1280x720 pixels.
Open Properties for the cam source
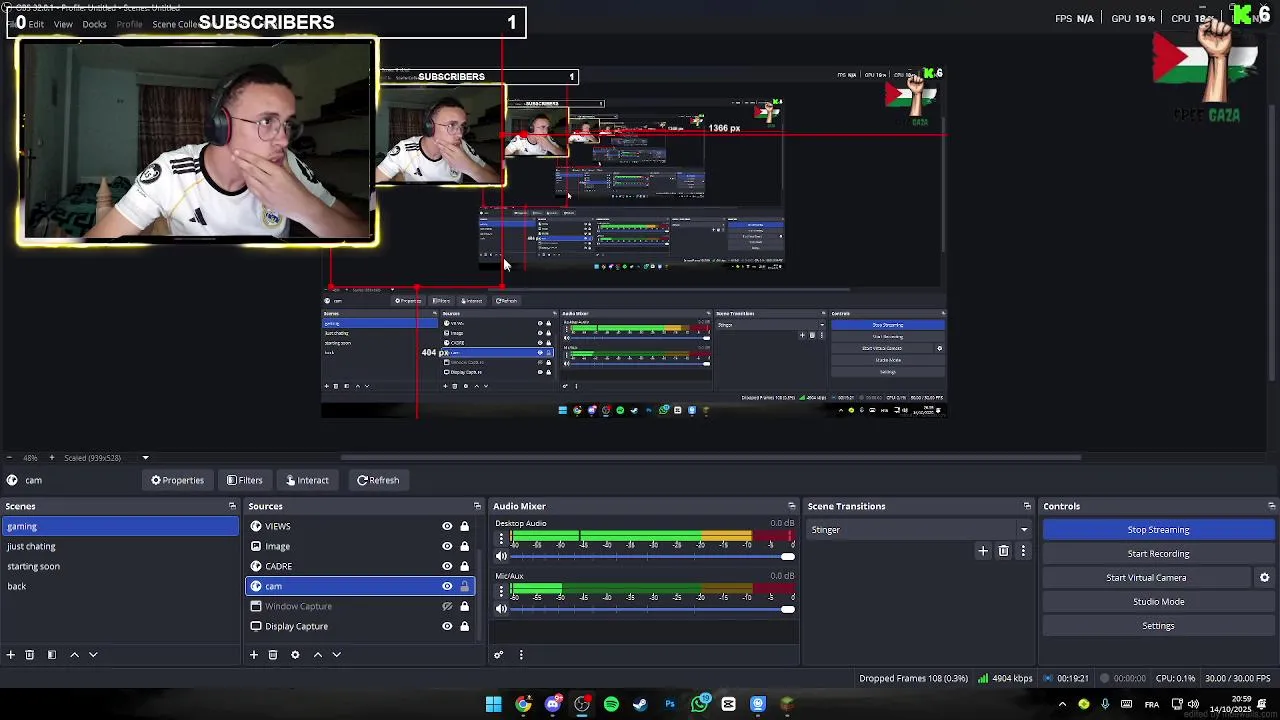pyautogui.click(x=177, y=480)
